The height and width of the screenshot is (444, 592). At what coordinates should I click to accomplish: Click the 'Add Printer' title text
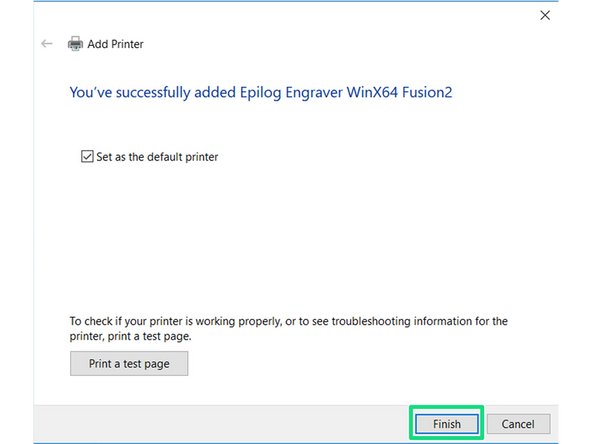116,44
